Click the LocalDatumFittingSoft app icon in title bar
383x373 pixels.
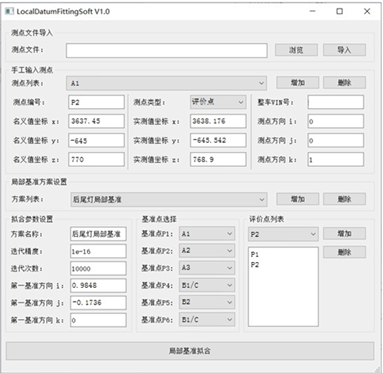point(9,11)
